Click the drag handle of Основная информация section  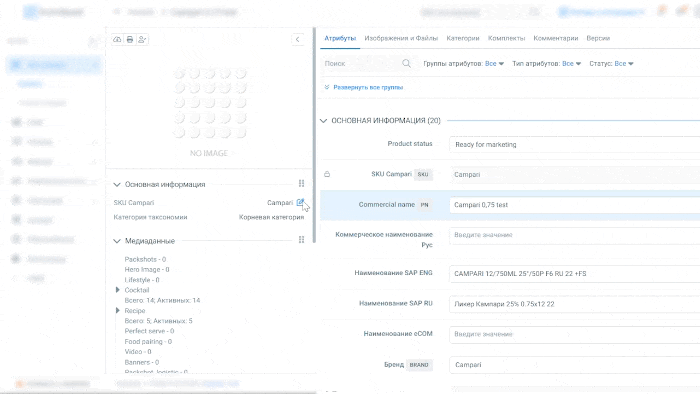301,183
